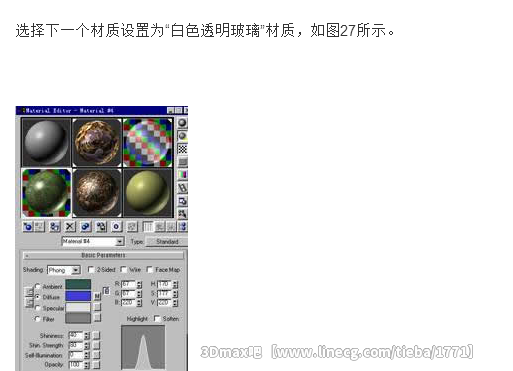Click Assign Material to Selection icon
Screen dimensions: 513x371
tap(54, 227)
